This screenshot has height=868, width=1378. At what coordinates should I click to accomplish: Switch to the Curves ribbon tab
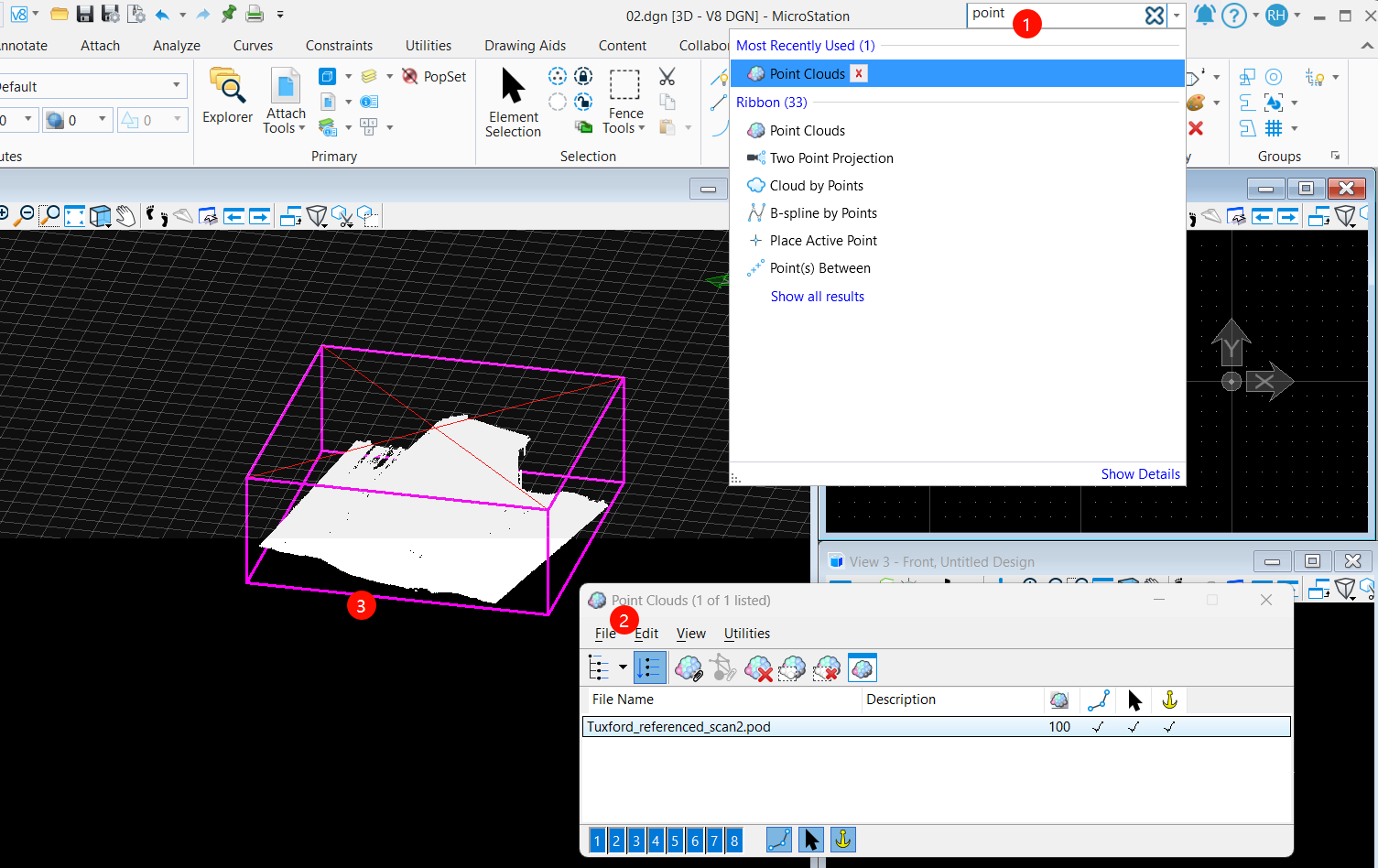pos(253,46)
